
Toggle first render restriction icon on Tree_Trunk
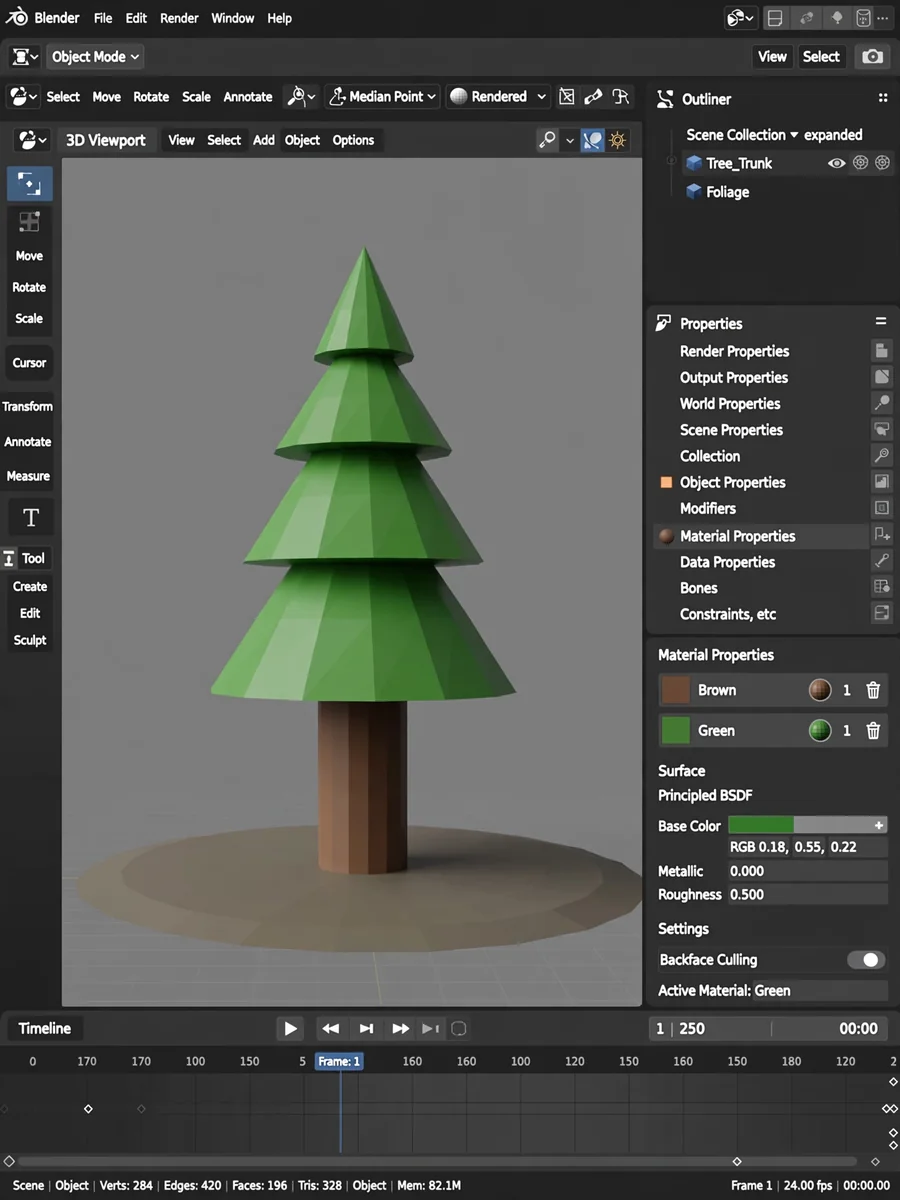pyautogui.click(x=860, y=163)
